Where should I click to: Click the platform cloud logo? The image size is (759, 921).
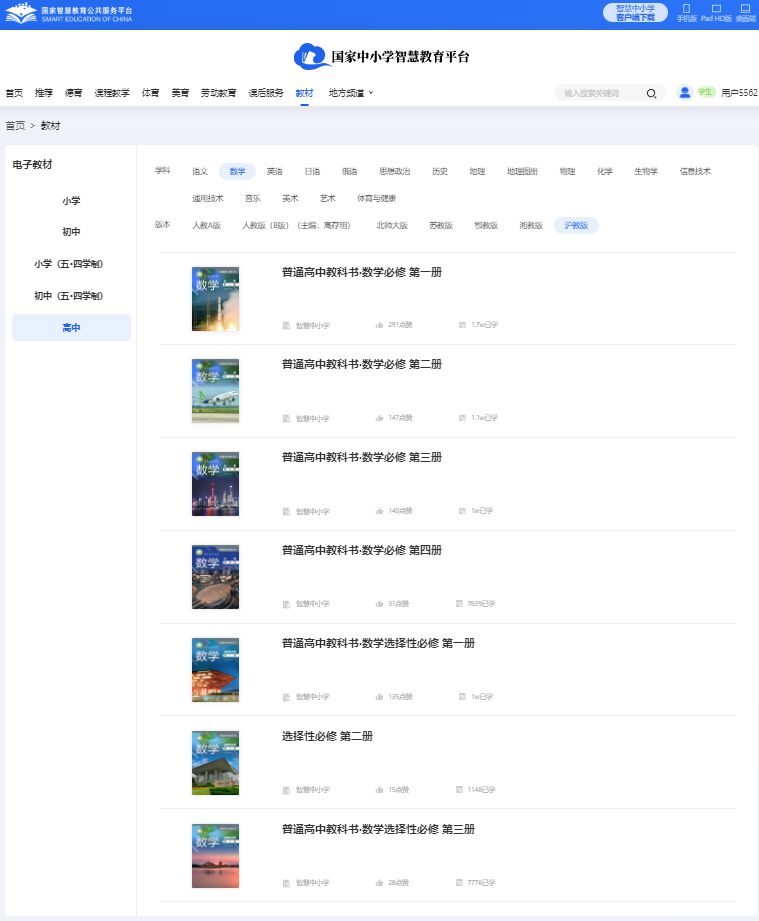(x=311, y=56)
